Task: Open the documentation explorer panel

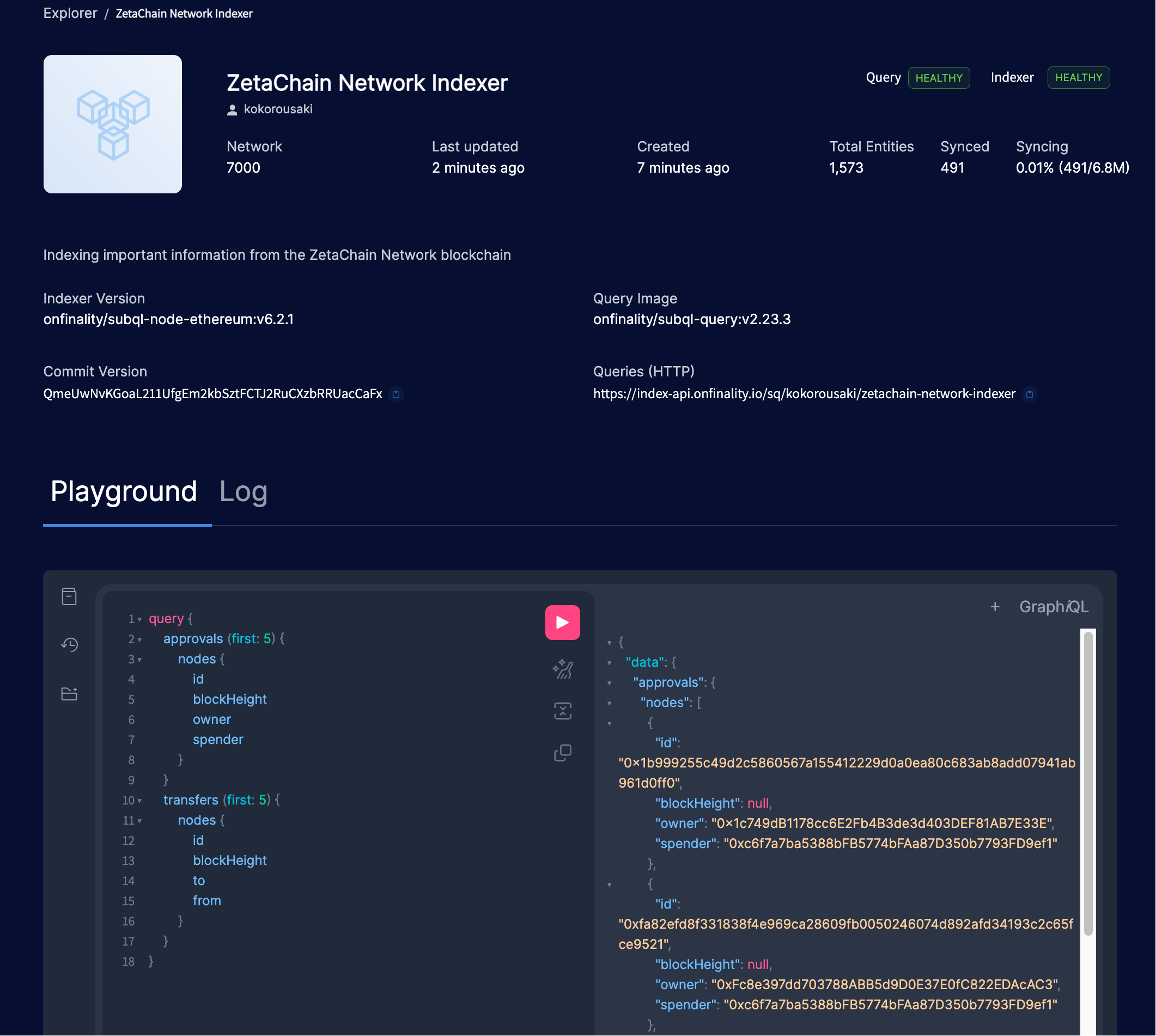Action: pos(69,595)
